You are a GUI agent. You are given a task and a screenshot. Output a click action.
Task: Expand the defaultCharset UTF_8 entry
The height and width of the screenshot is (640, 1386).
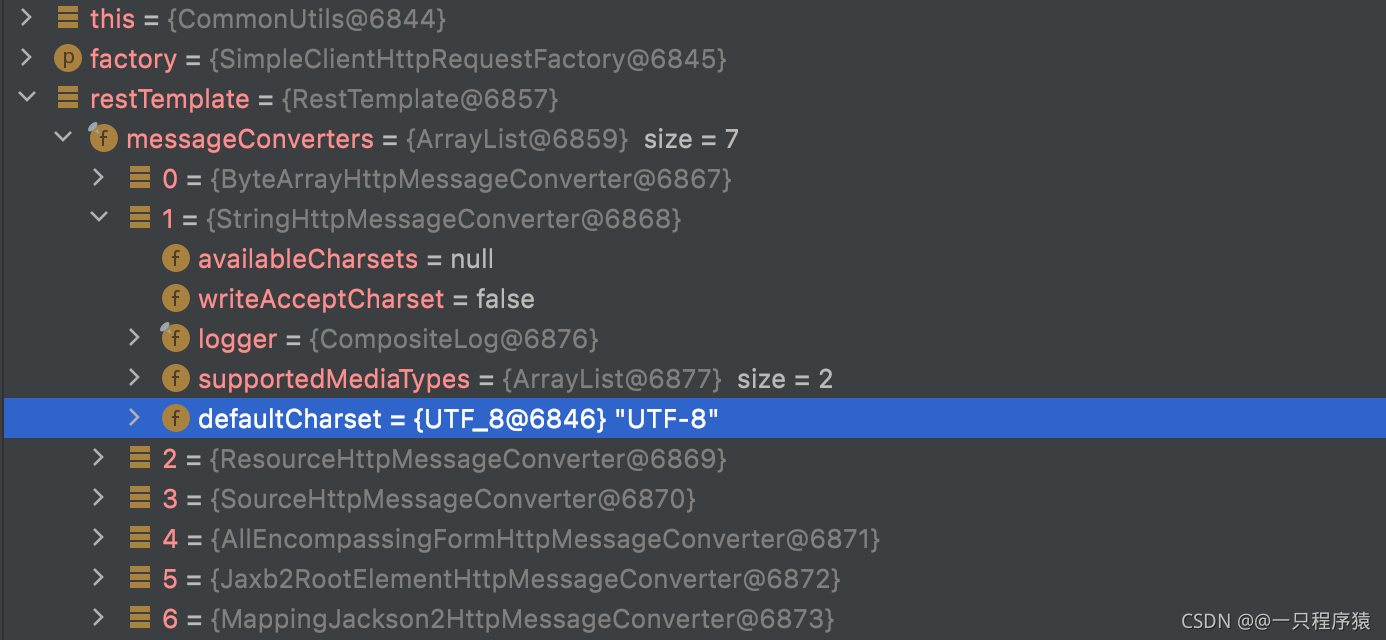point(135,418)
